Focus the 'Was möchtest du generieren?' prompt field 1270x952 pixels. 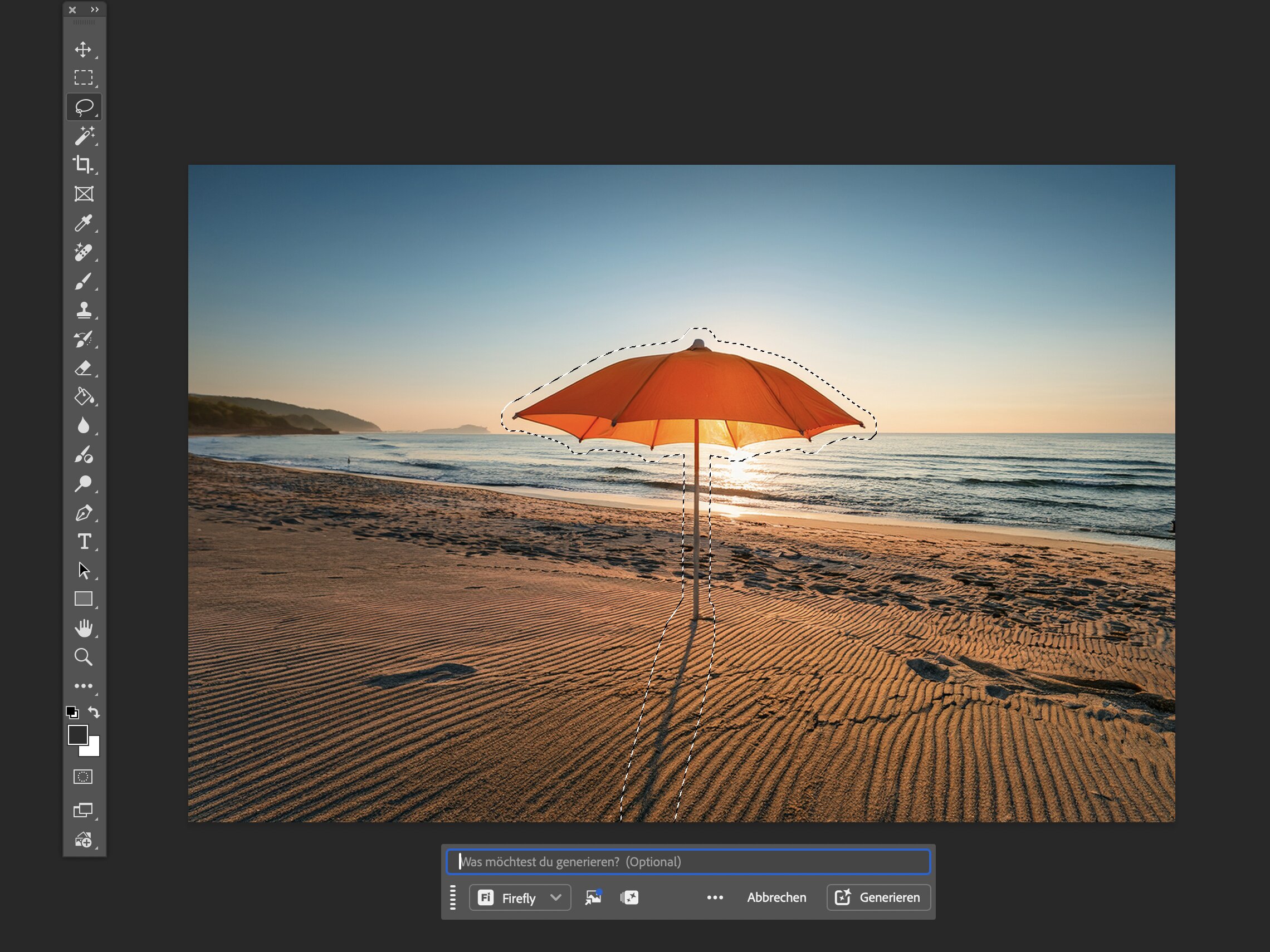click(688, 862)
